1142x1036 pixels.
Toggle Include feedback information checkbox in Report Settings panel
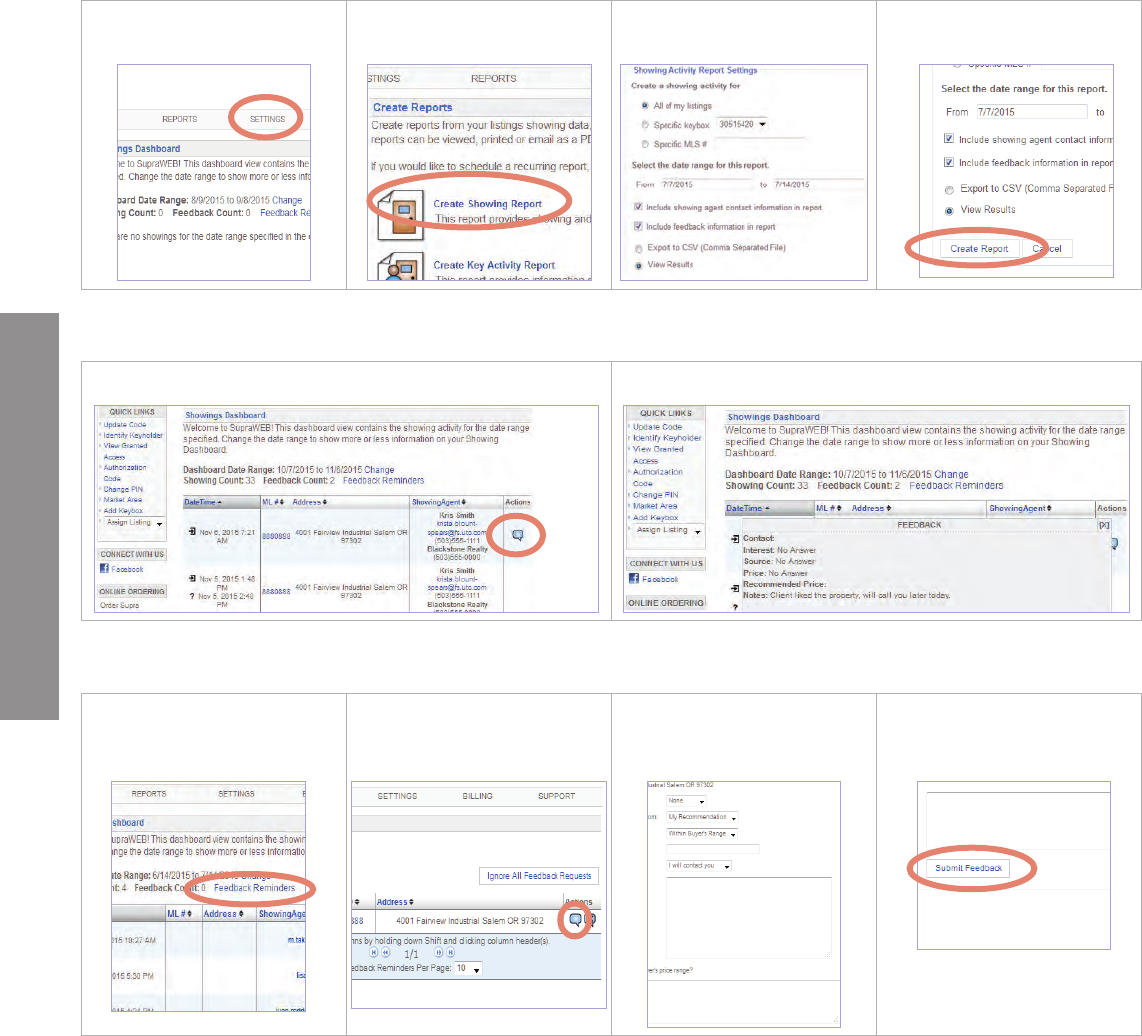(638, 227)
